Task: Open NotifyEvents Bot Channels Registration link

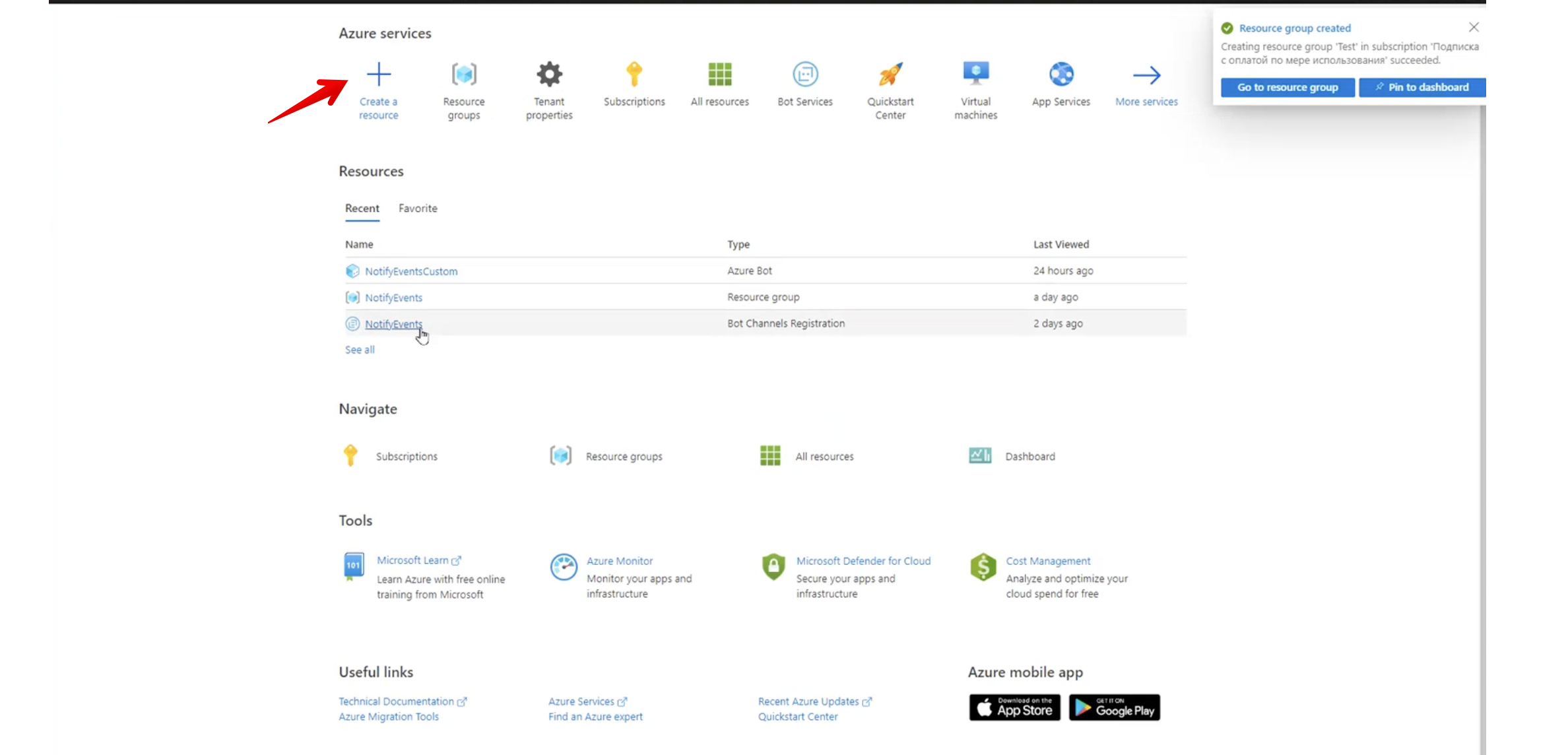Action: (394, 324)
